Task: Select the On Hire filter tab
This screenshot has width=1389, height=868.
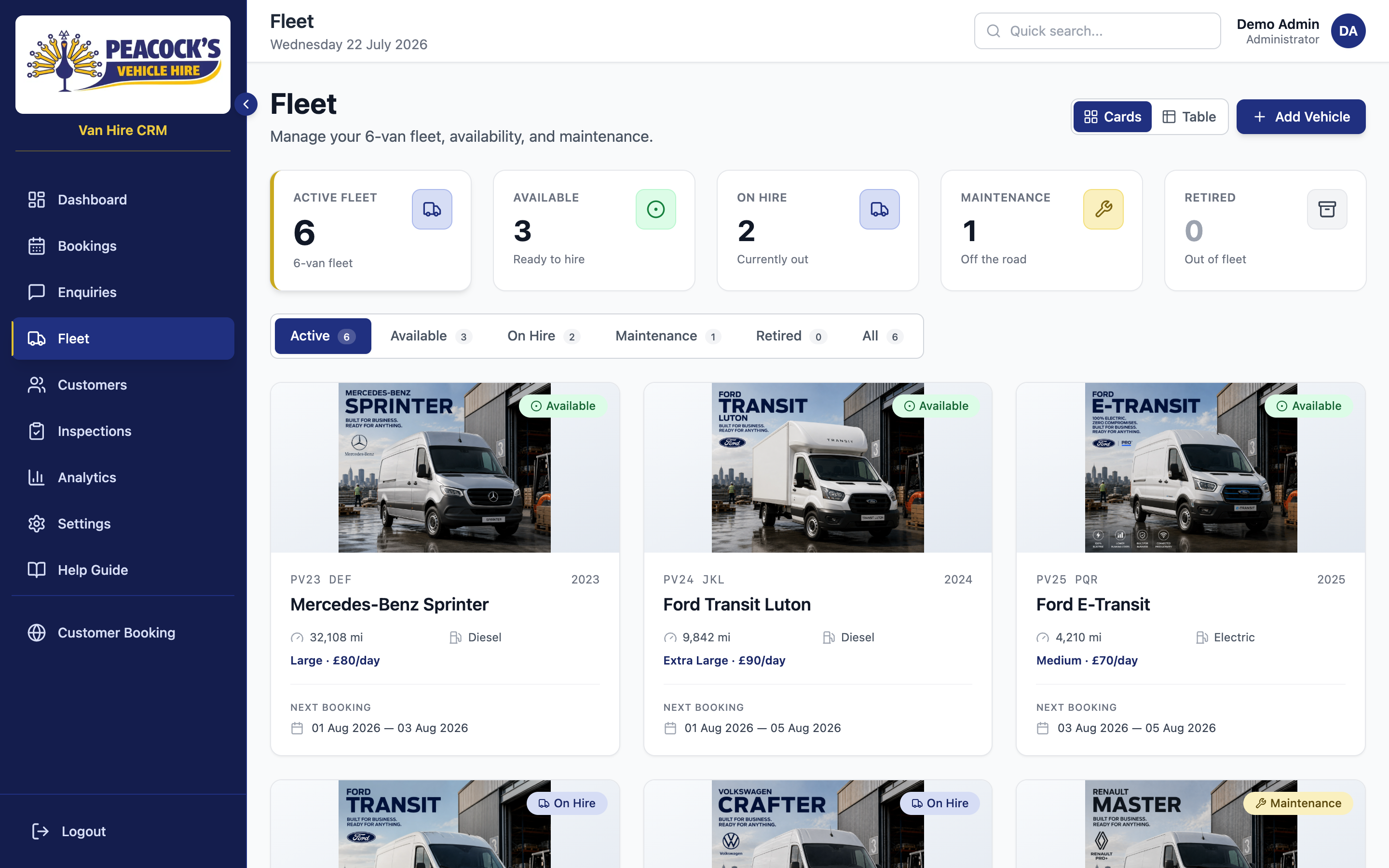Action: (x=543, y=337)
